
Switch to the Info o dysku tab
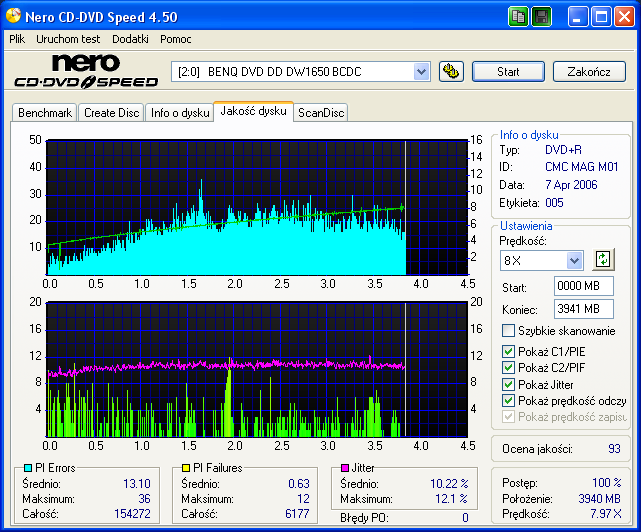(180, 113)
